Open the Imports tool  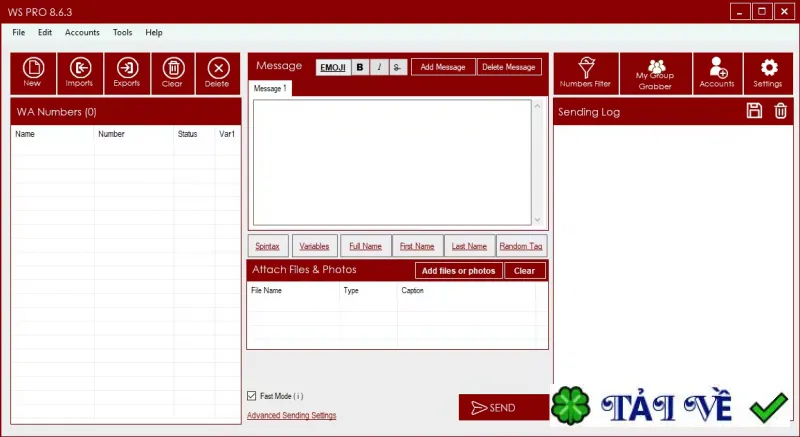[x=80, y=73]
